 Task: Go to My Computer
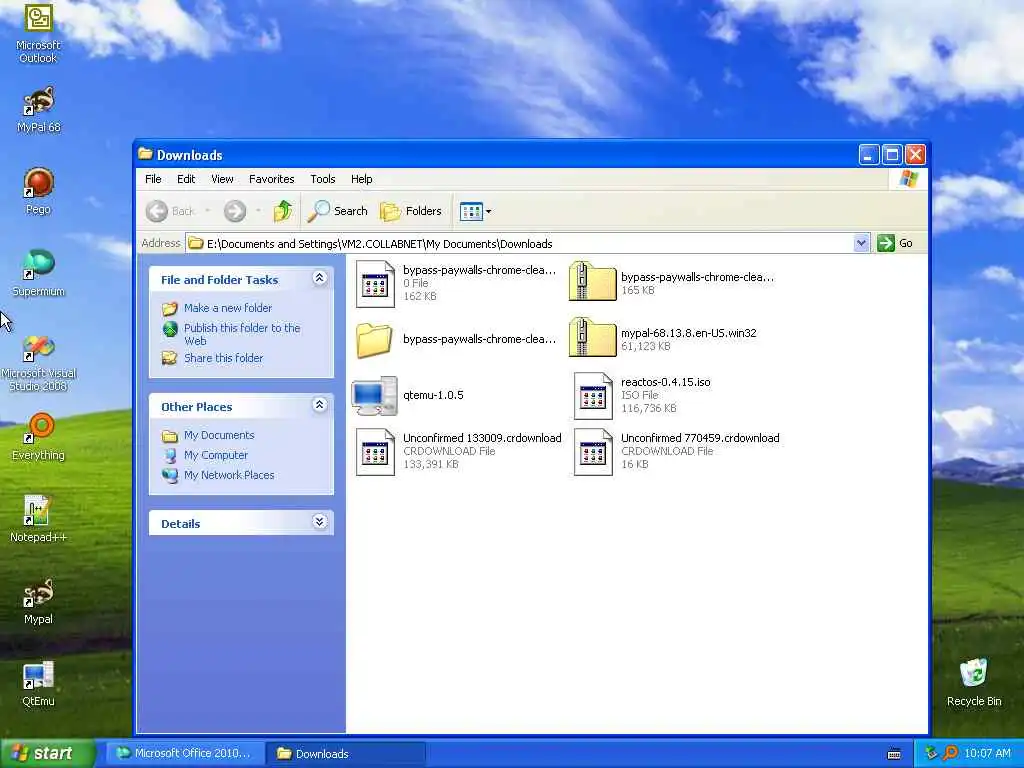[x=216, y=455]
